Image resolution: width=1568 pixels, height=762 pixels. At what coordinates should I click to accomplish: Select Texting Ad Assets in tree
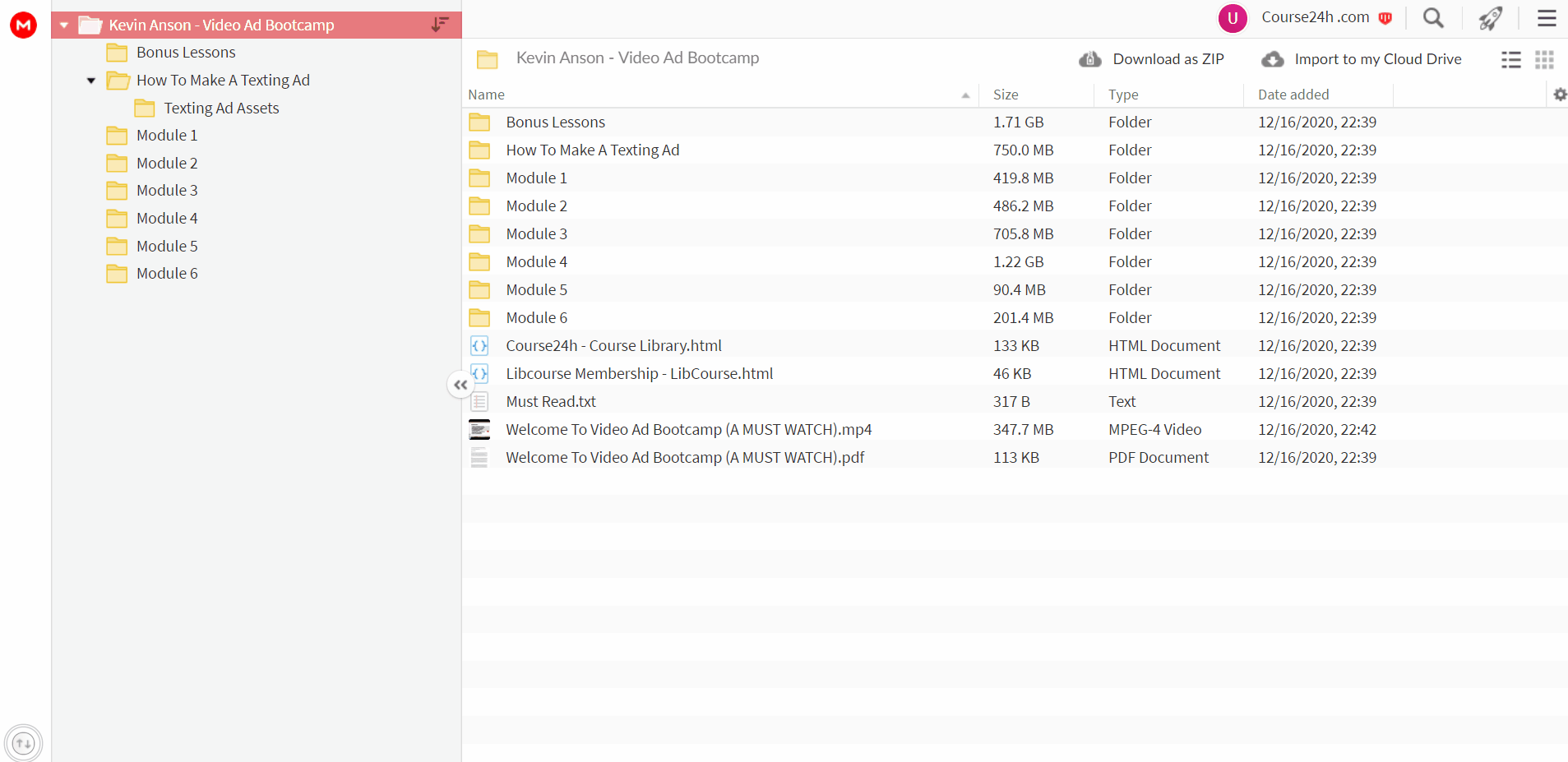pyautogui.click(x=221, y=108)
